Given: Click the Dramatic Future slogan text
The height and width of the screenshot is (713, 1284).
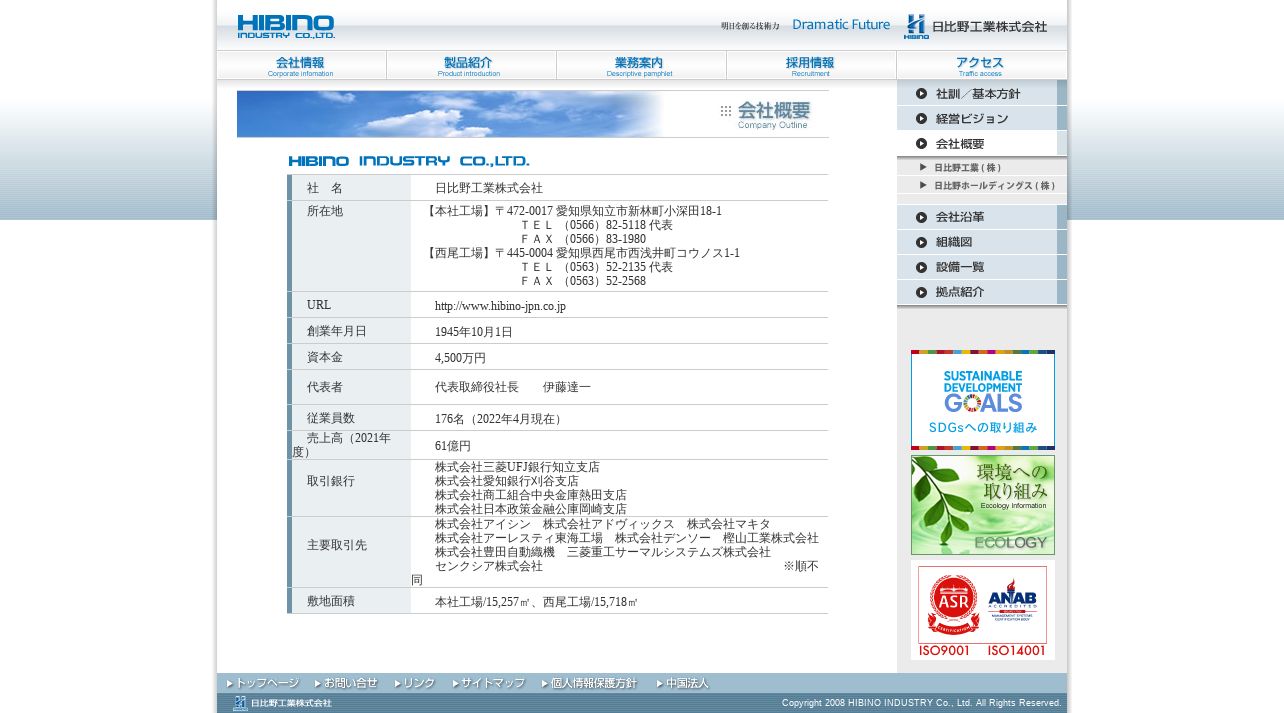Looking at the screenshot, I should [x=841, y=25].
